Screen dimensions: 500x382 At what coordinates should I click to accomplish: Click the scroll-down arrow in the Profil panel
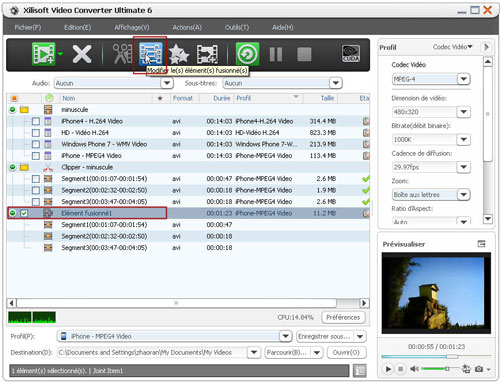(x=487, y=219)
